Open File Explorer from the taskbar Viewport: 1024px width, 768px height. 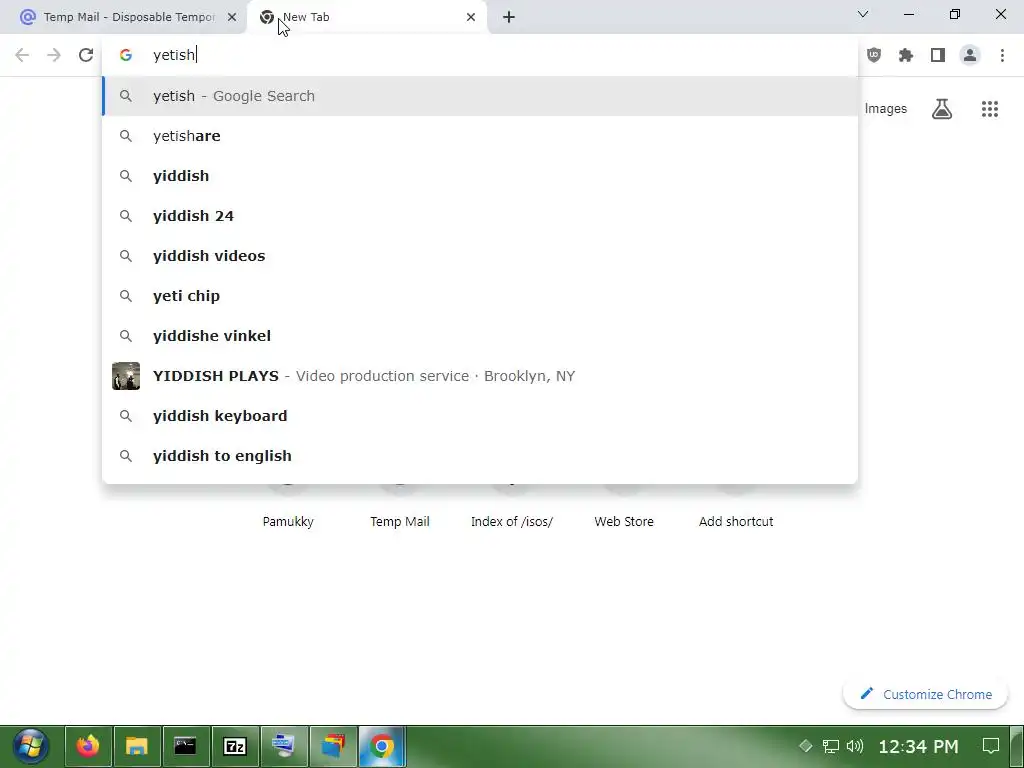coord(136,746)
